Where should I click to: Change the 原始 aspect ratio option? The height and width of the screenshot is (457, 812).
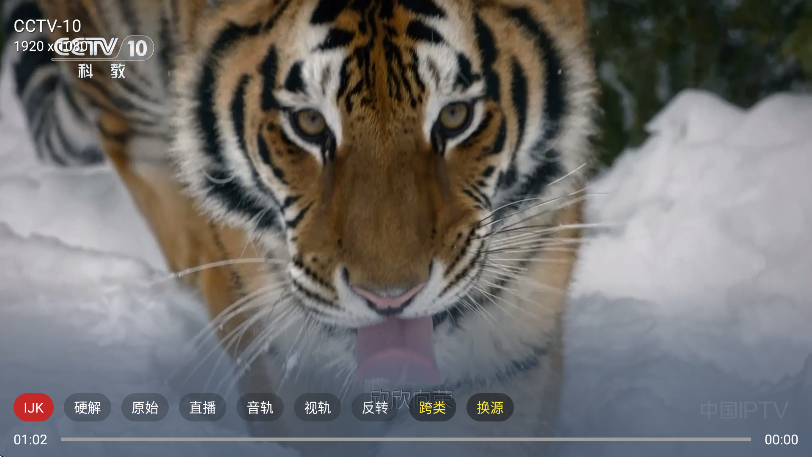click(x=145, y=407)
